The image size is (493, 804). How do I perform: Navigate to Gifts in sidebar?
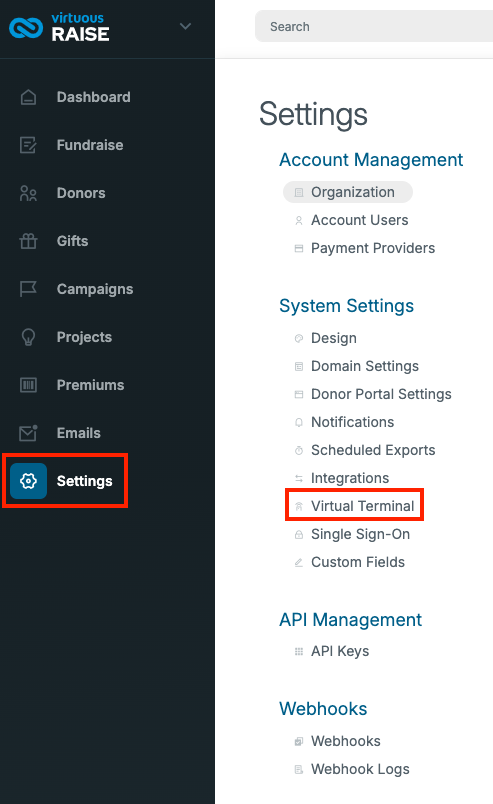pyautogui.click(x=72, y=241)
